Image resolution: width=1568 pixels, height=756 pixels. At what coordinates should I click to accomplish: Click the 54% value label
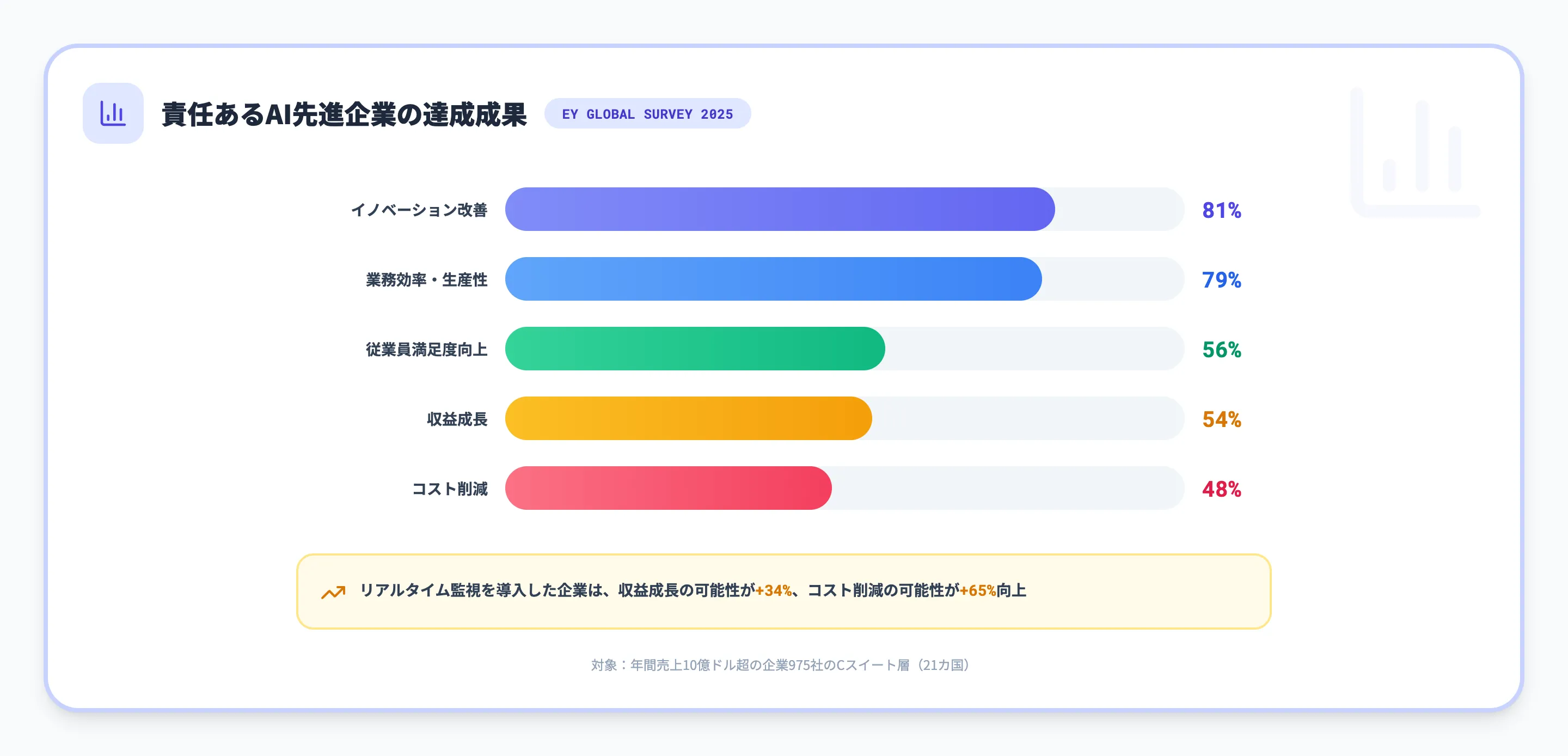[x=1221, y=419]
